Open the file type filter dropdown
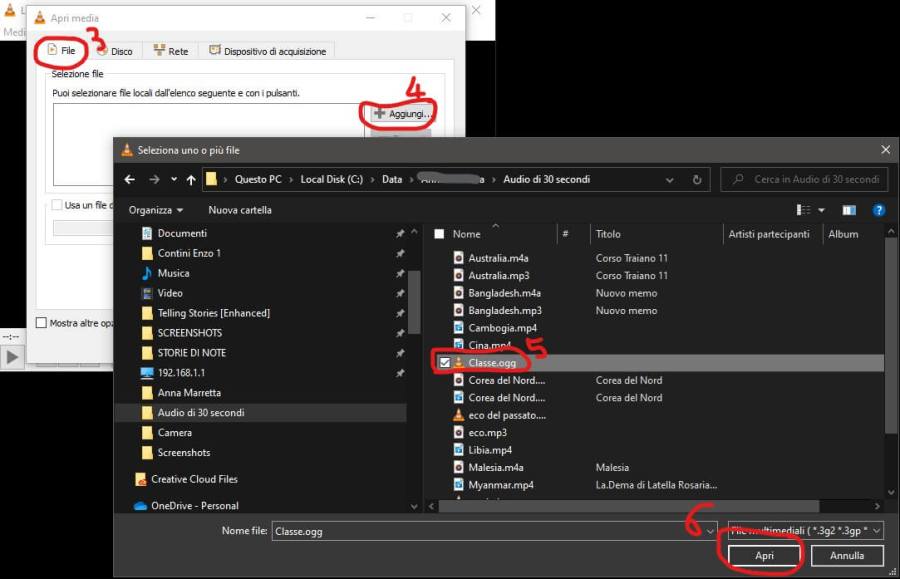The image size is (900, 579). point(805,531)
